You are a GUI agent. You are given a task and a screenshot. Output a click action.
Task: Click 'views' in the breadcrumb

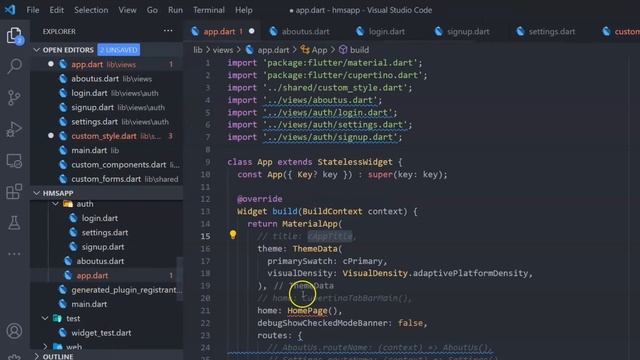point(222,50)
